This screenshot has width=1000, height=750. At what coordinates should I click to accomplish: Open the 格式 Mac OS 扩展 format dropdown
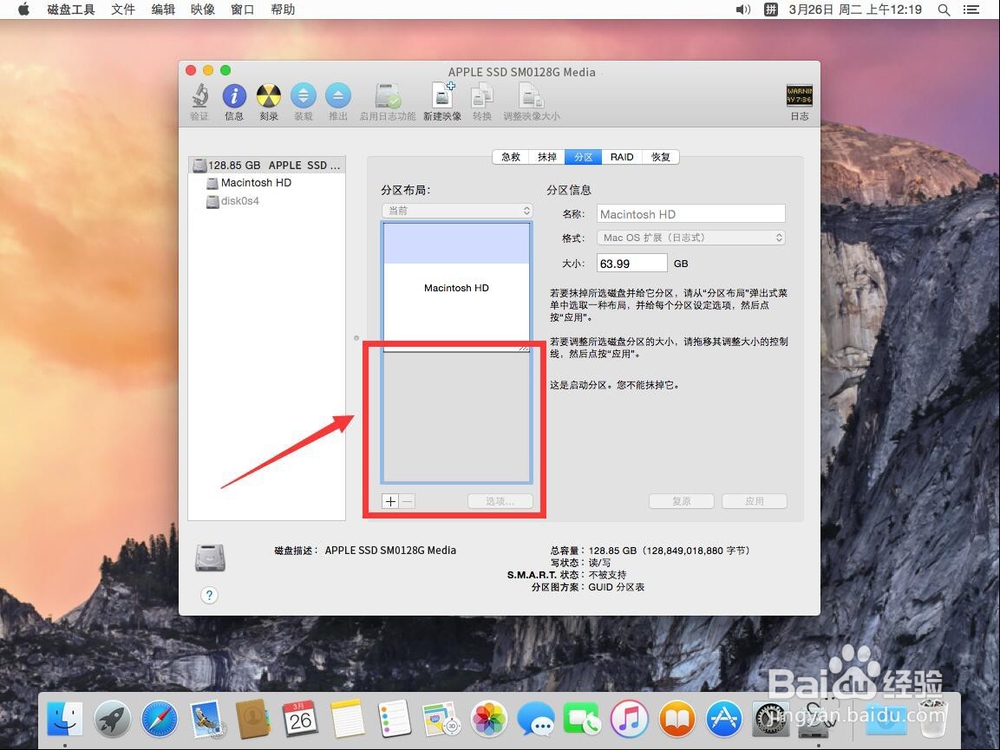click(x=691, y=237)
